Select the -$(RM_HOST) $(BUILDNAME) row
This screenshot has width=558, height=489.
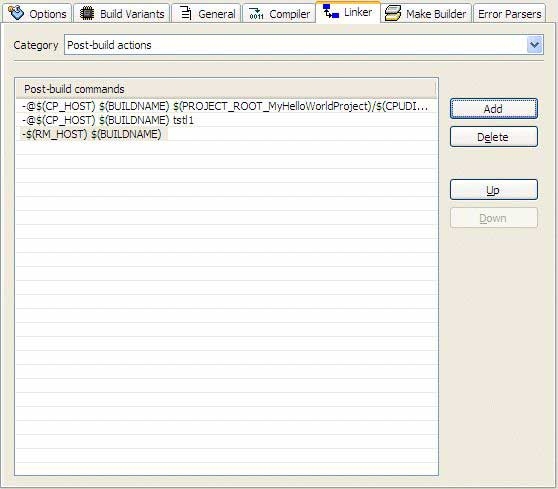pos(226,134)
